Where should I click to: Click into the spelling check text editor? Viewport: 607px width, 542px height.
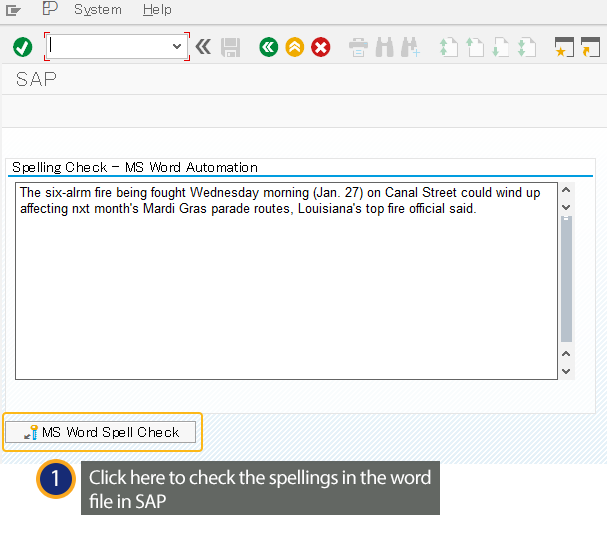(x=286, y=281)
